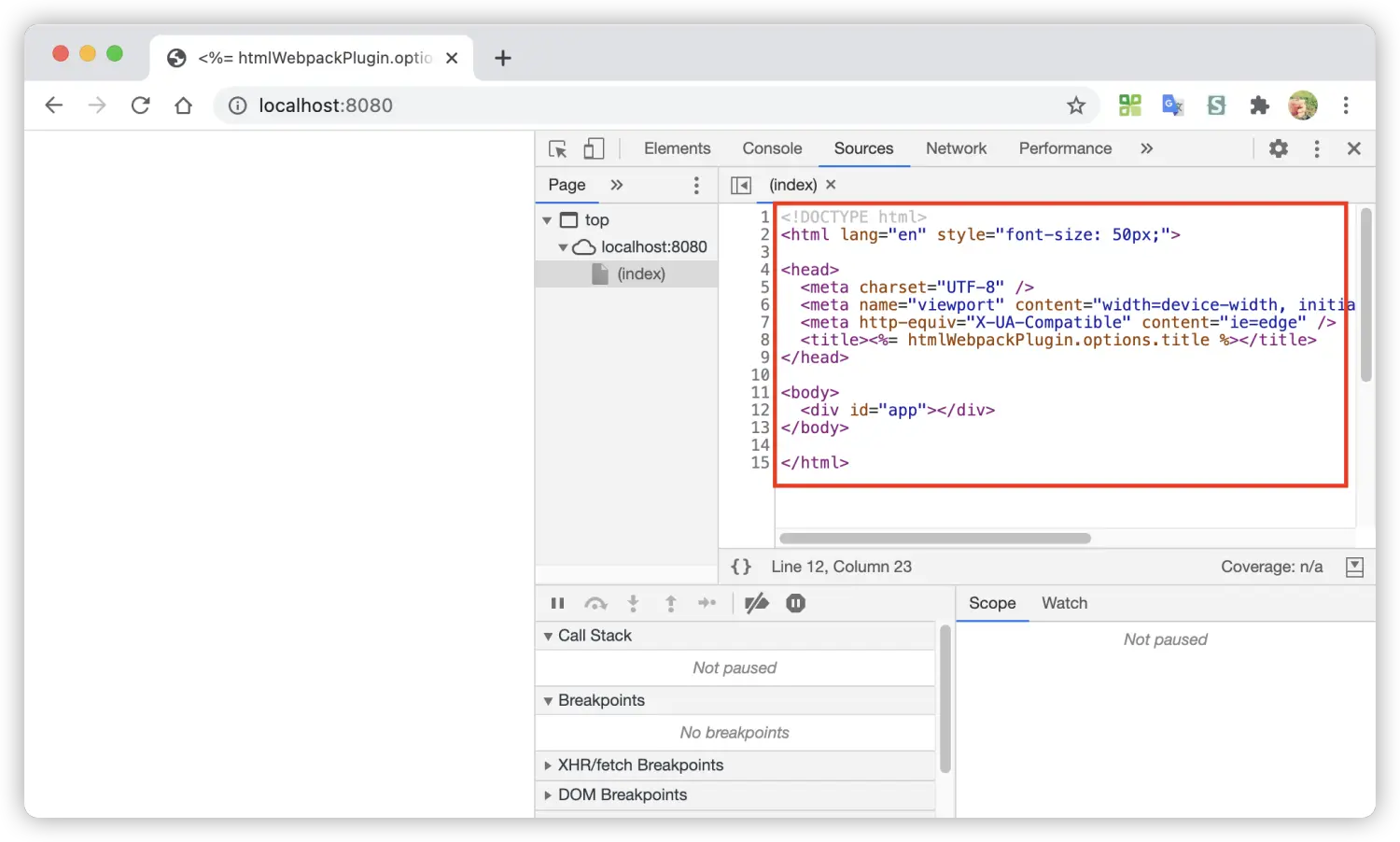
Task: Click the editor vertical scrollbar thumb
Action: click(1366, 295)
